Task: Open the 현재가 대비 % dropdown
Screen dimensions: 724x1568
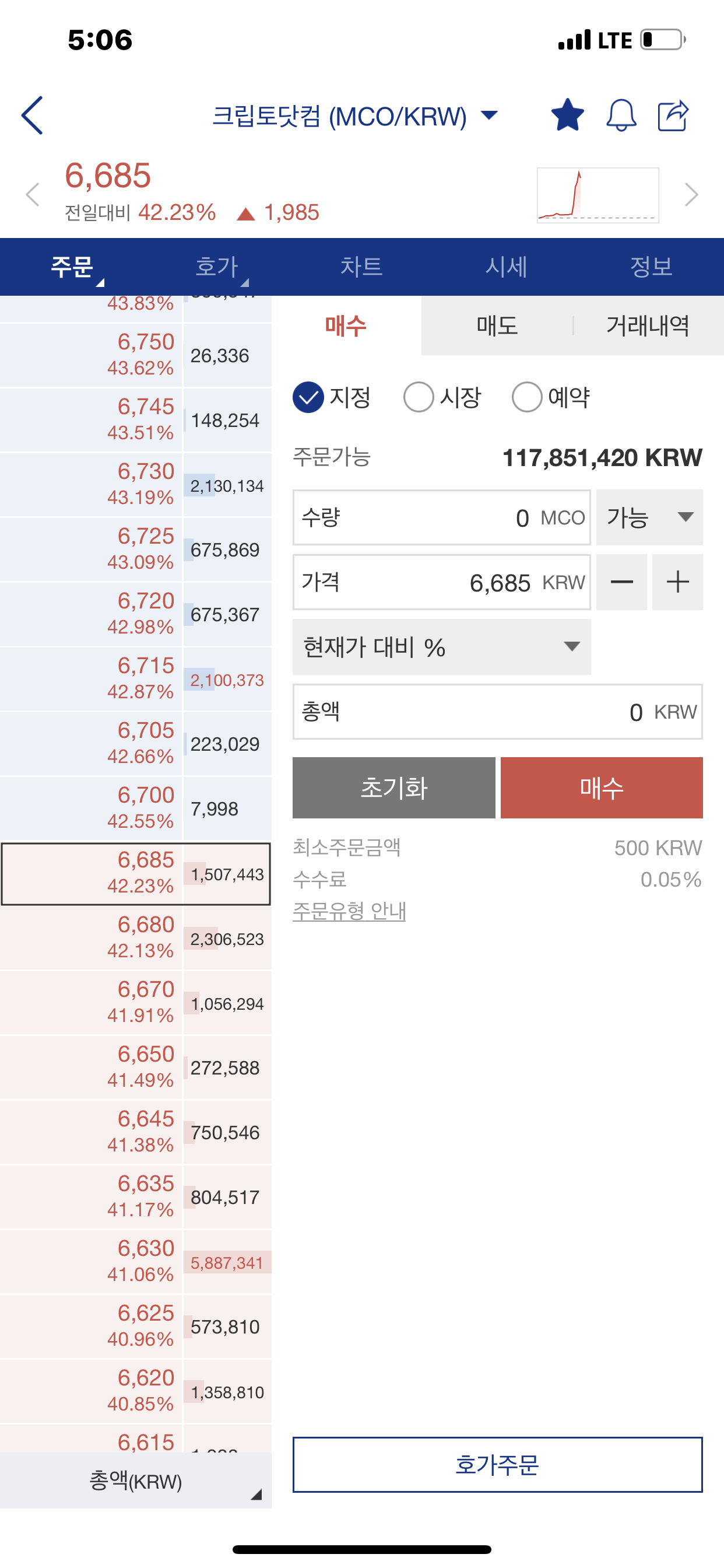Action: click(x=441, y=647)
